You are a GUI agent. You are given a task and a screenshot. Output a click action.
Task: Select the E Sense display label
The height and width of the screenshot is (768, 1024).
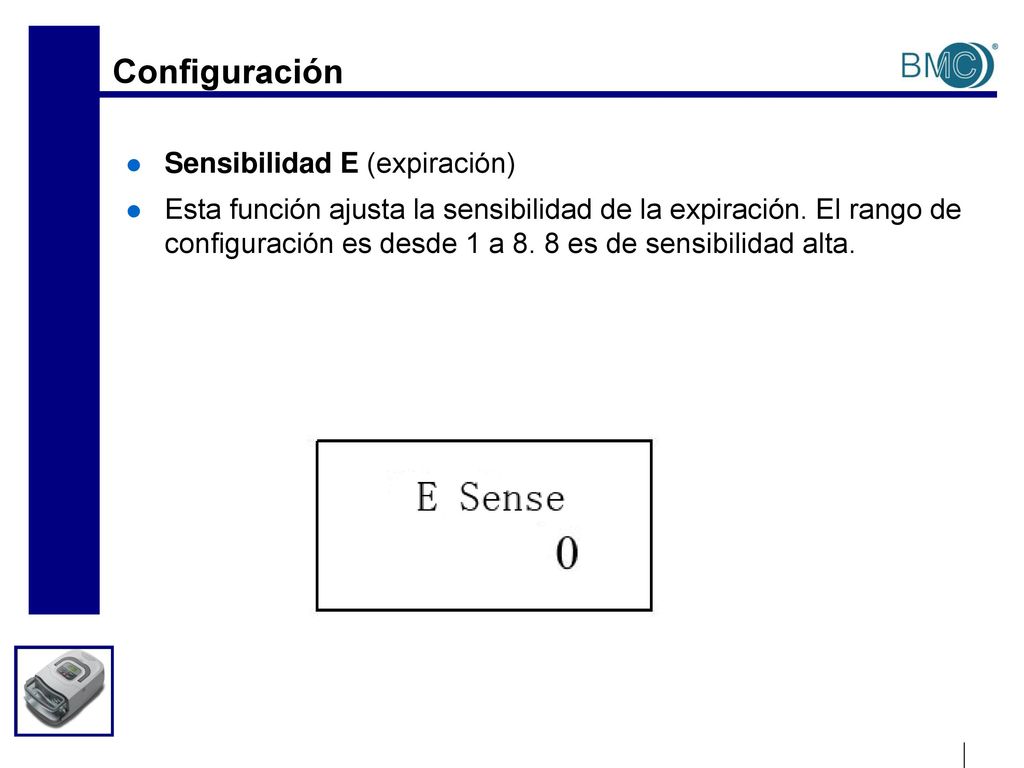click(490, 497)
